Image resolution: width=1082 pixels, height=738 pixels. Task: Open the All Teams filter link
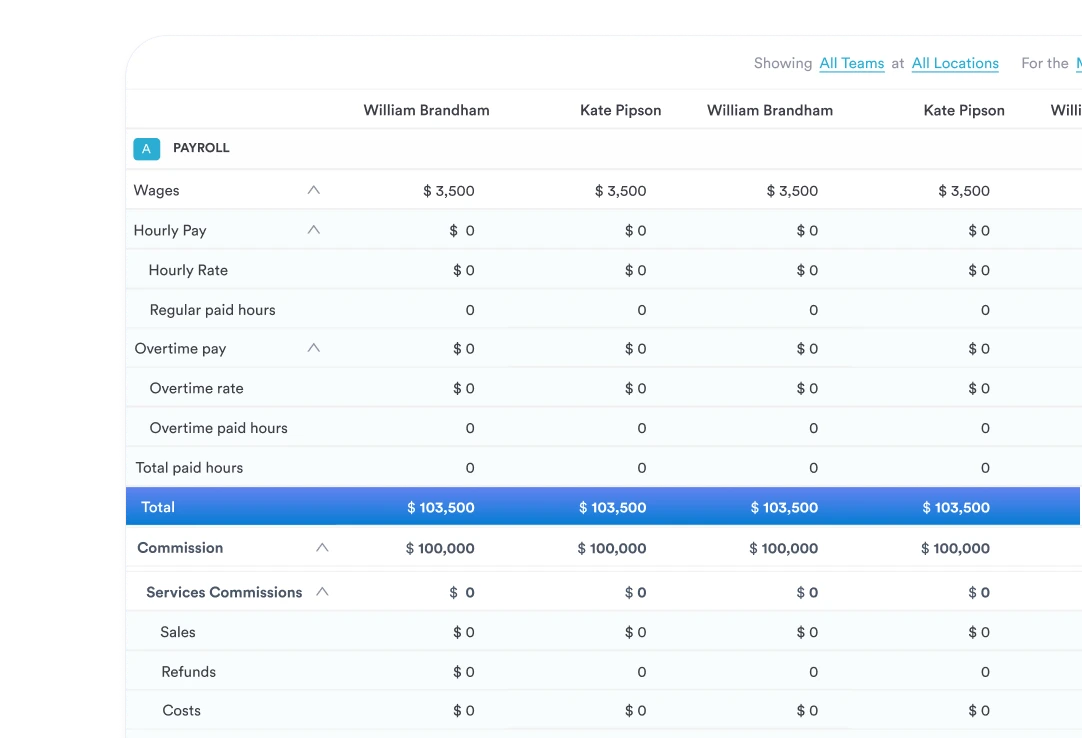point(851,63)
